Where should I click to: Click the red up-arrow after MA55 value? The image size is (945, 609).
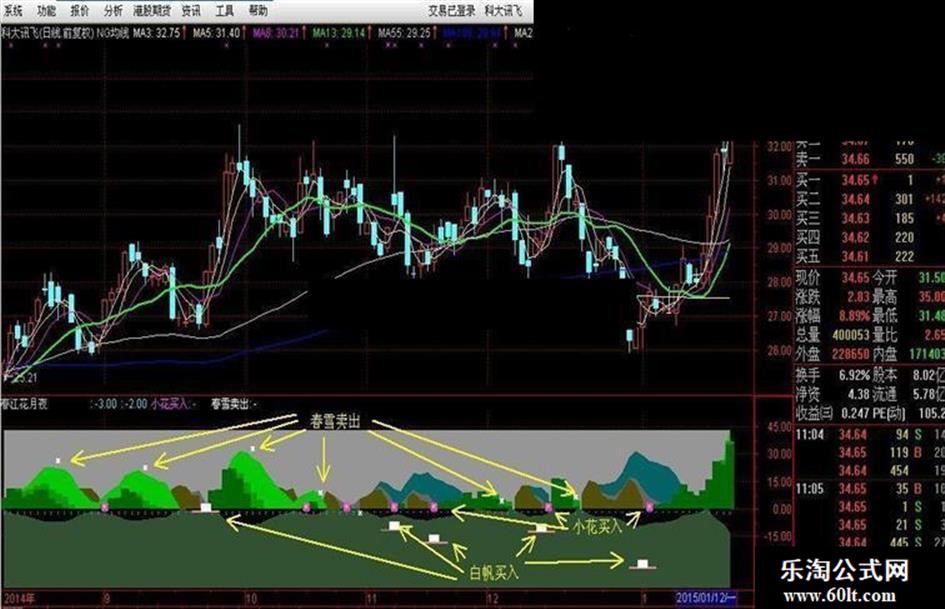[435, 33]
